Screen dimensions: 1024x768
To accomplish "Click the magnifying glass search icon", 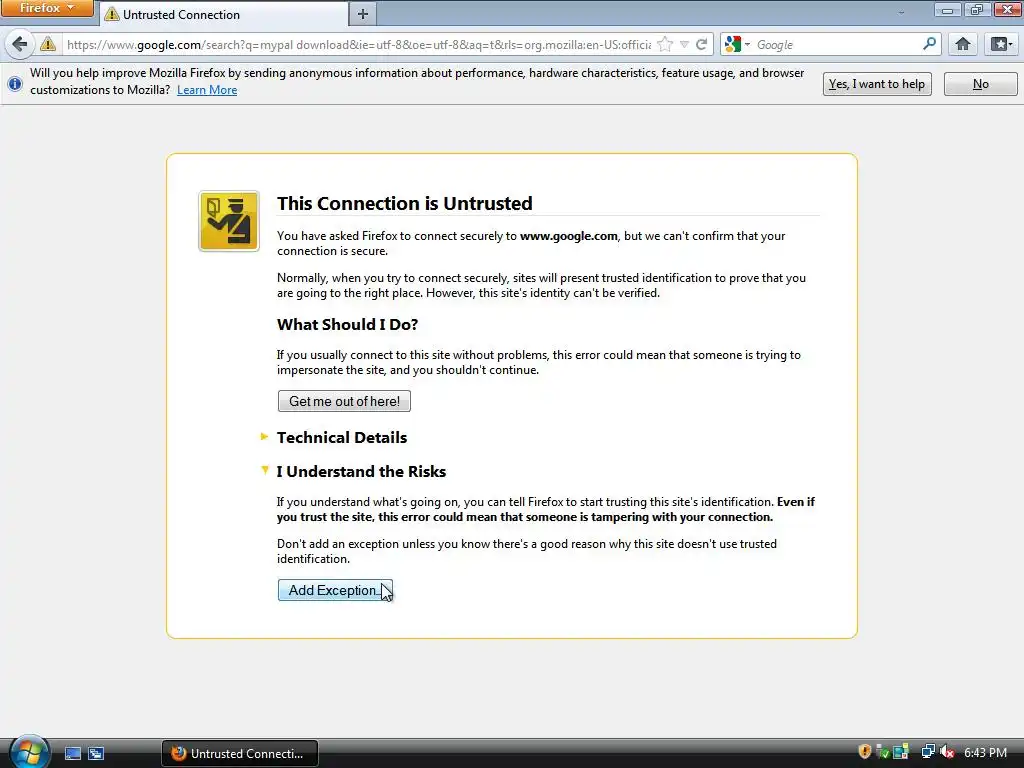I will click(929, 44).
